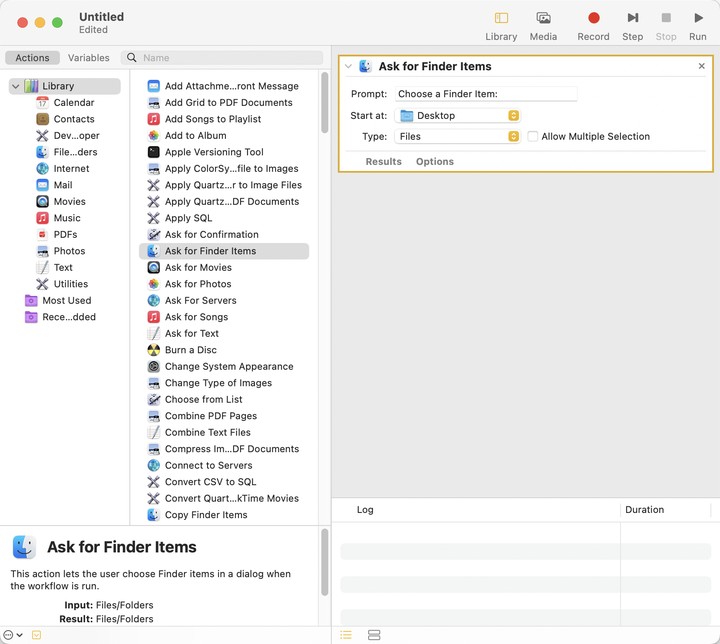Select Burn a Disc action
Image resolution: width=720 pixels, height=644 pixels.
190,350
